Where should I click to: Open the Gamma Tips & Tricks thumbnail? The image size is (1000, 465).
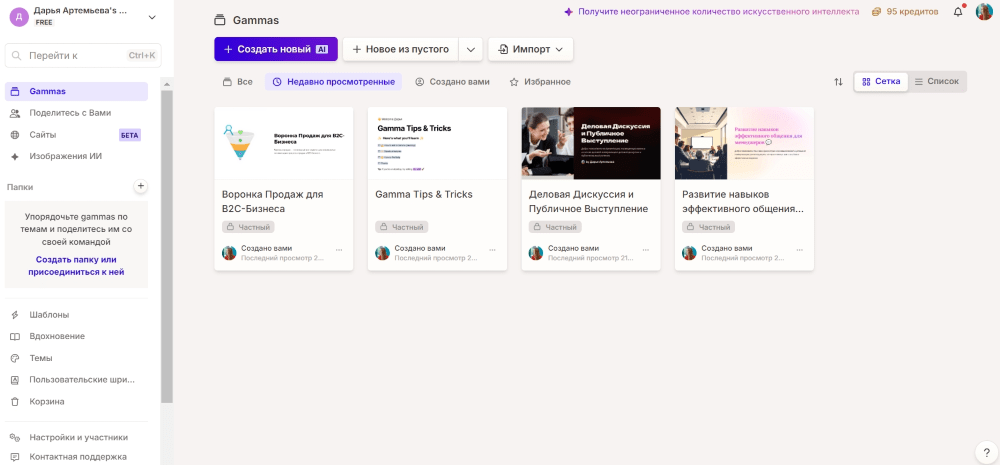click(x=438, y=144)
